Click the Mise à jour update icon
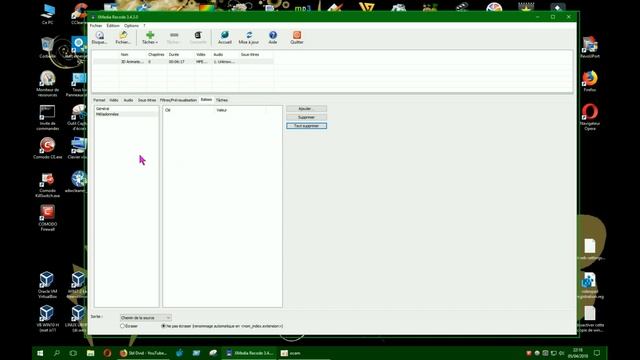This screenshot has width=640, height=360. (x=249, y=37)
